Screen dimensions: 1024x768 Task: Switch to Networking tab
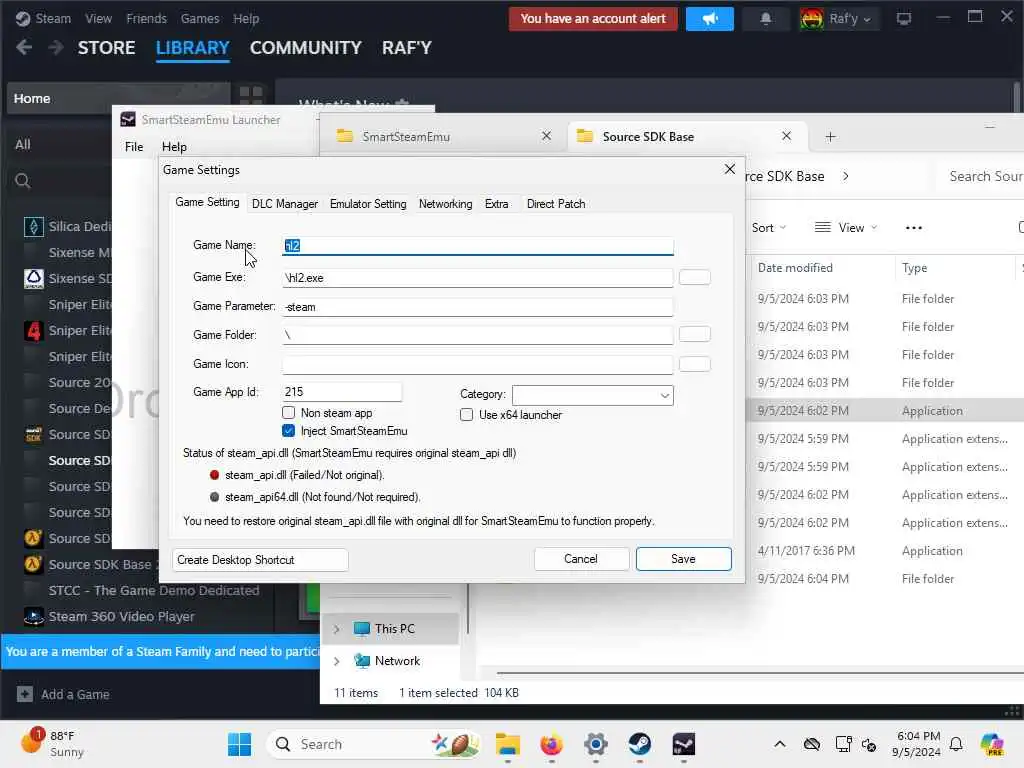pos(445,204)
